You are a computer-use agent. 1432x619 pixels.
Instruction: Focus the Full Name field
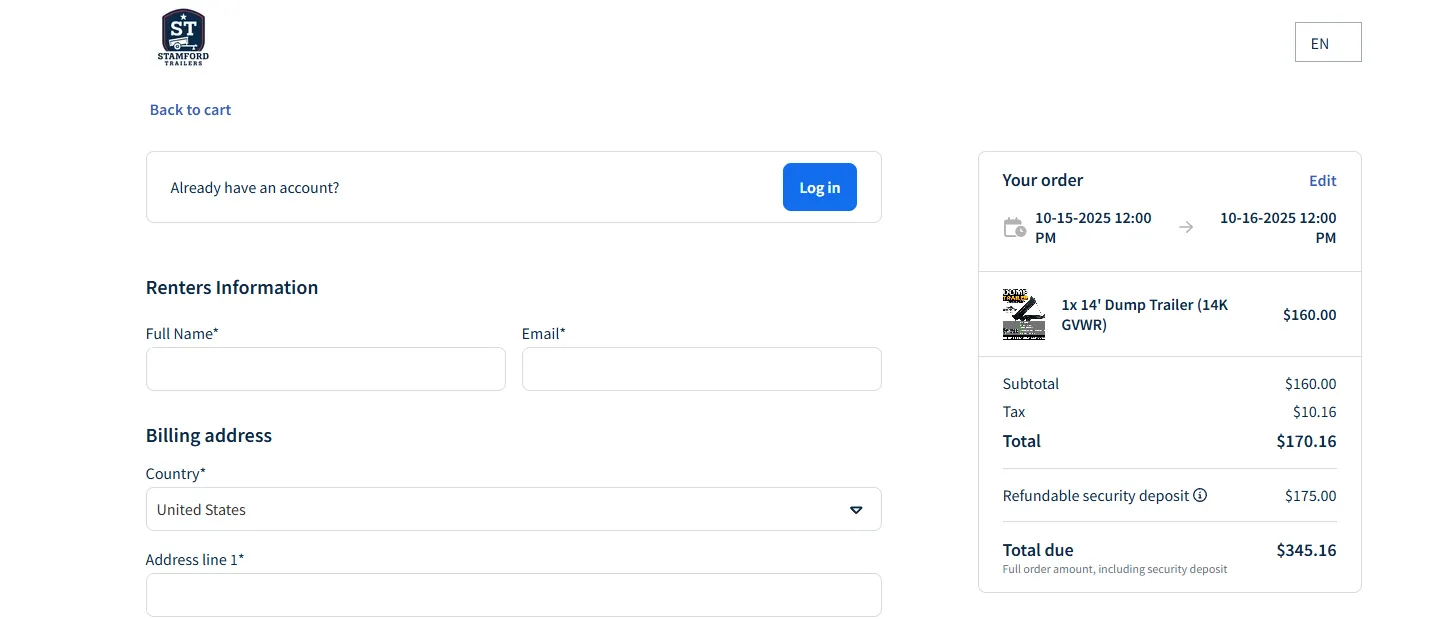pyautogui.click(x=325, y=369)
